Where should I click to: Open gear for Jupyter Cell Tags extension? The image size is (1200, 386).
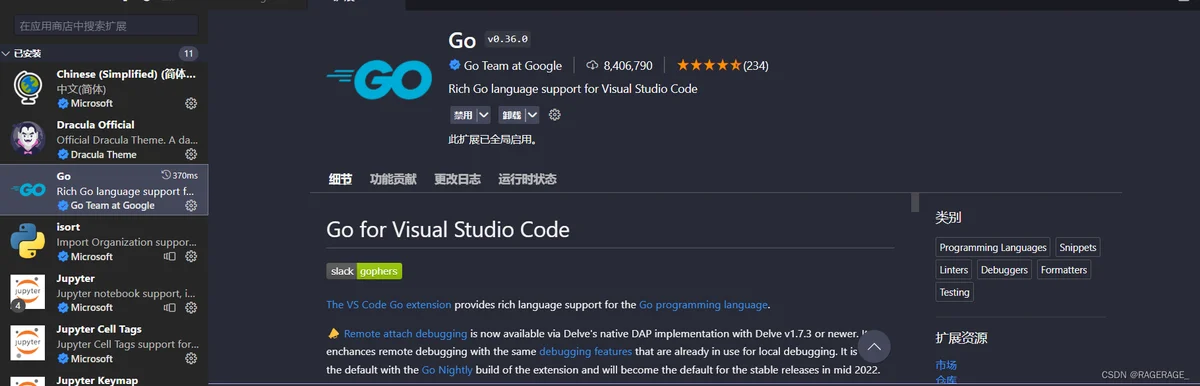point(191,358)
